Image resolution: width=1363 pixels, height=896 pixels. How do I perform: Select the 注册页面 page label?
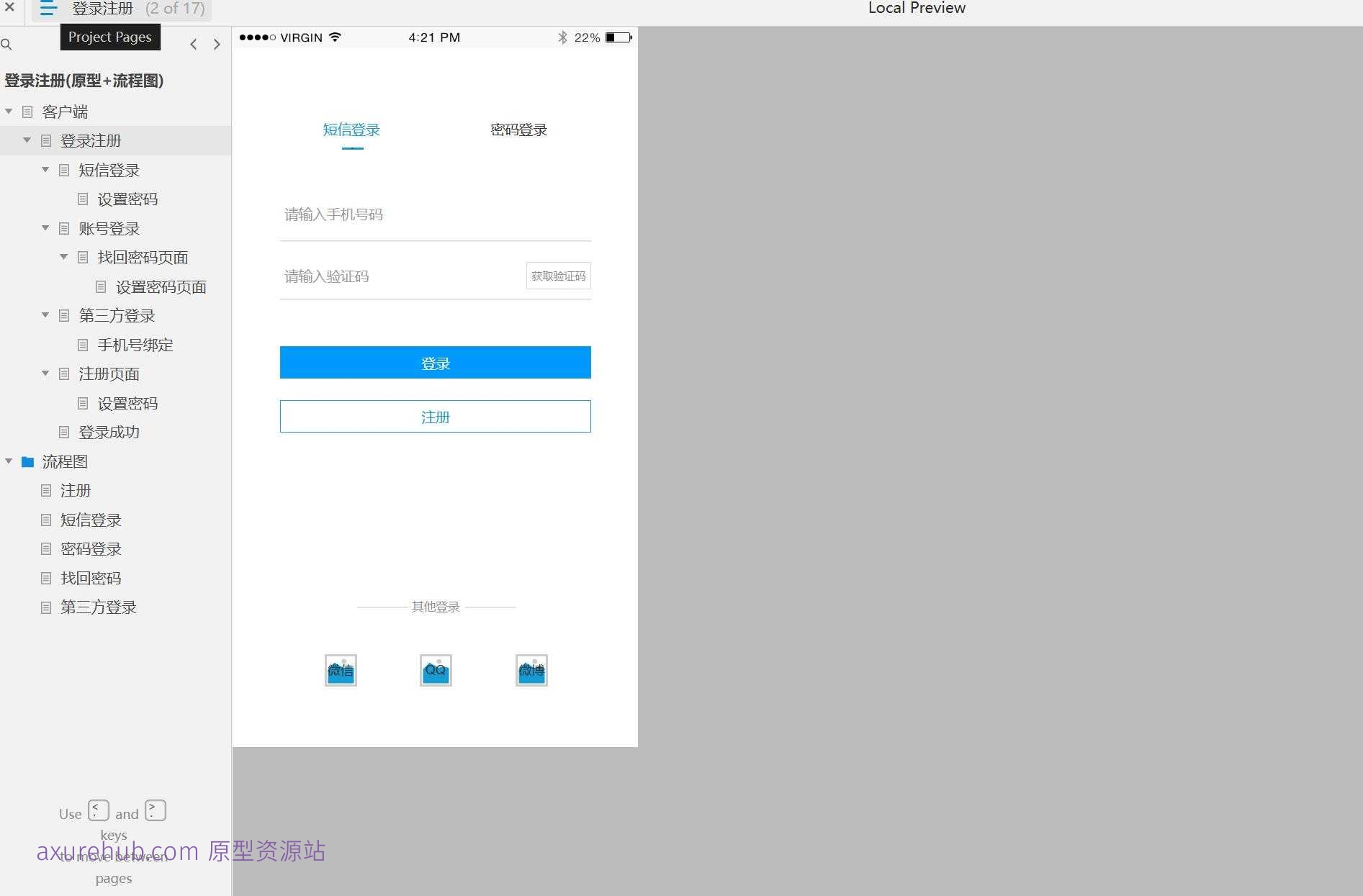(109, 374)
